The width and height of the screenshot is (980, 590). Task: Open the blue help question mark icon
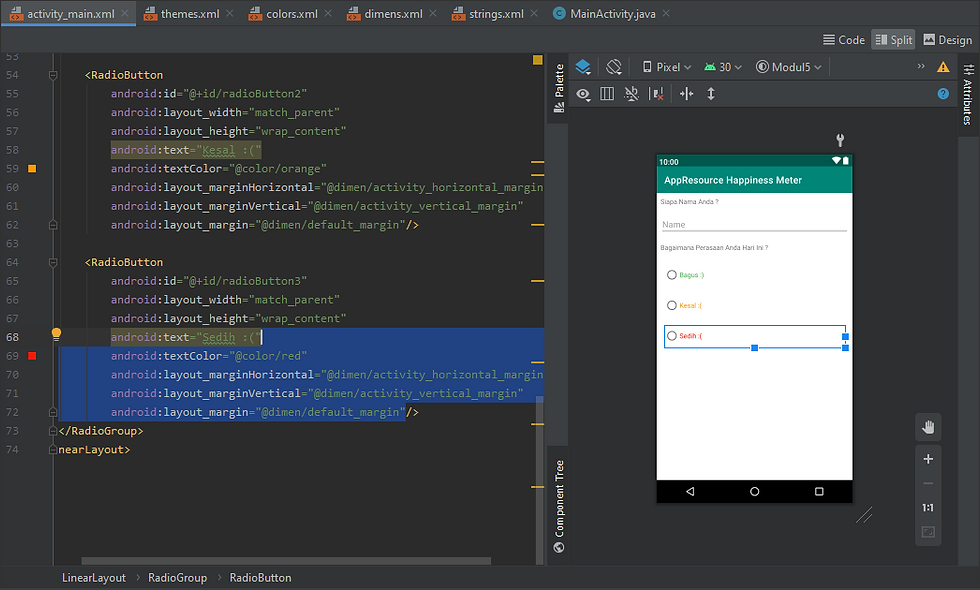(943, 94)
